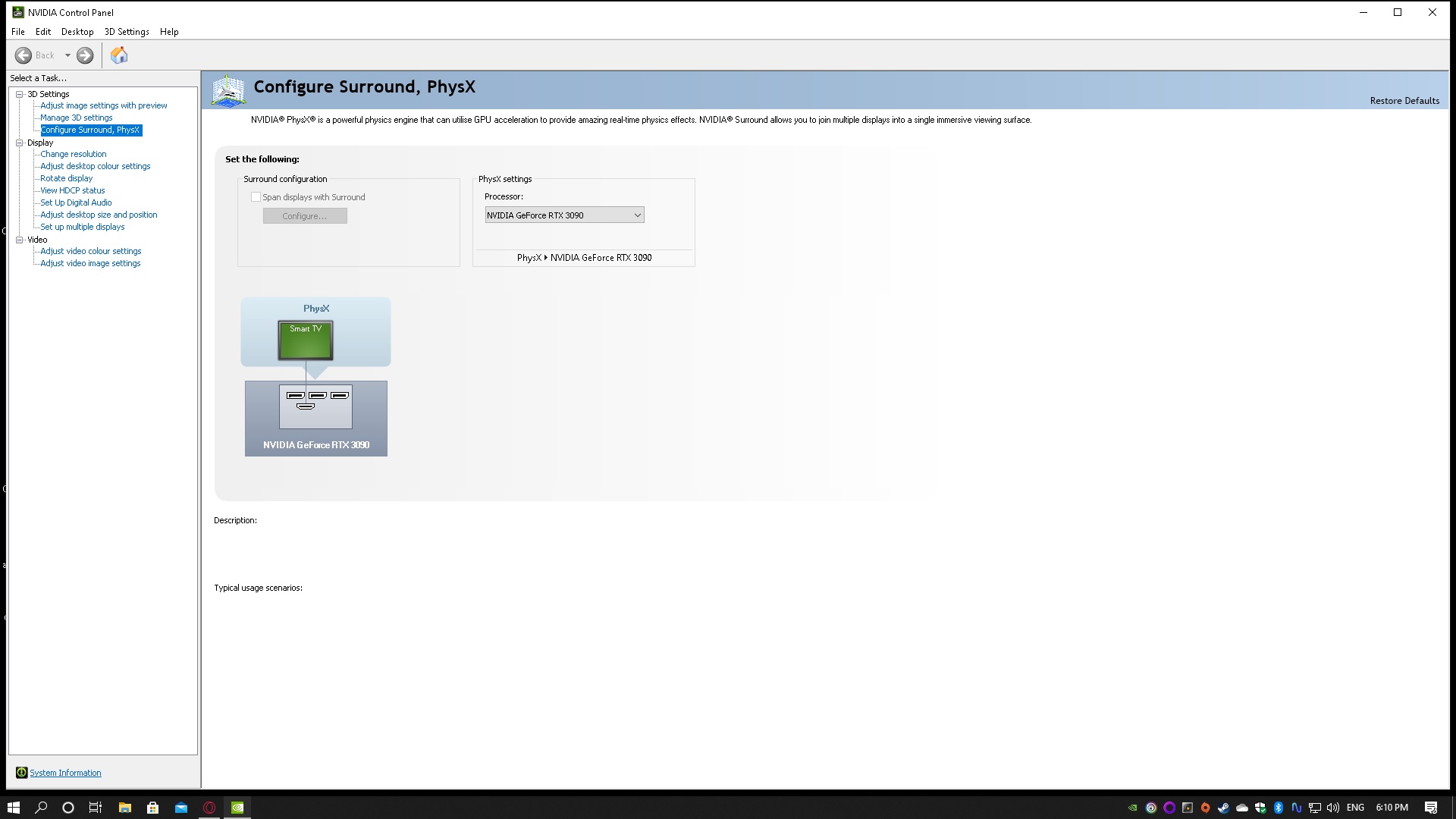Click the Forward arrow toolbar button

click(x=85, y=55)
